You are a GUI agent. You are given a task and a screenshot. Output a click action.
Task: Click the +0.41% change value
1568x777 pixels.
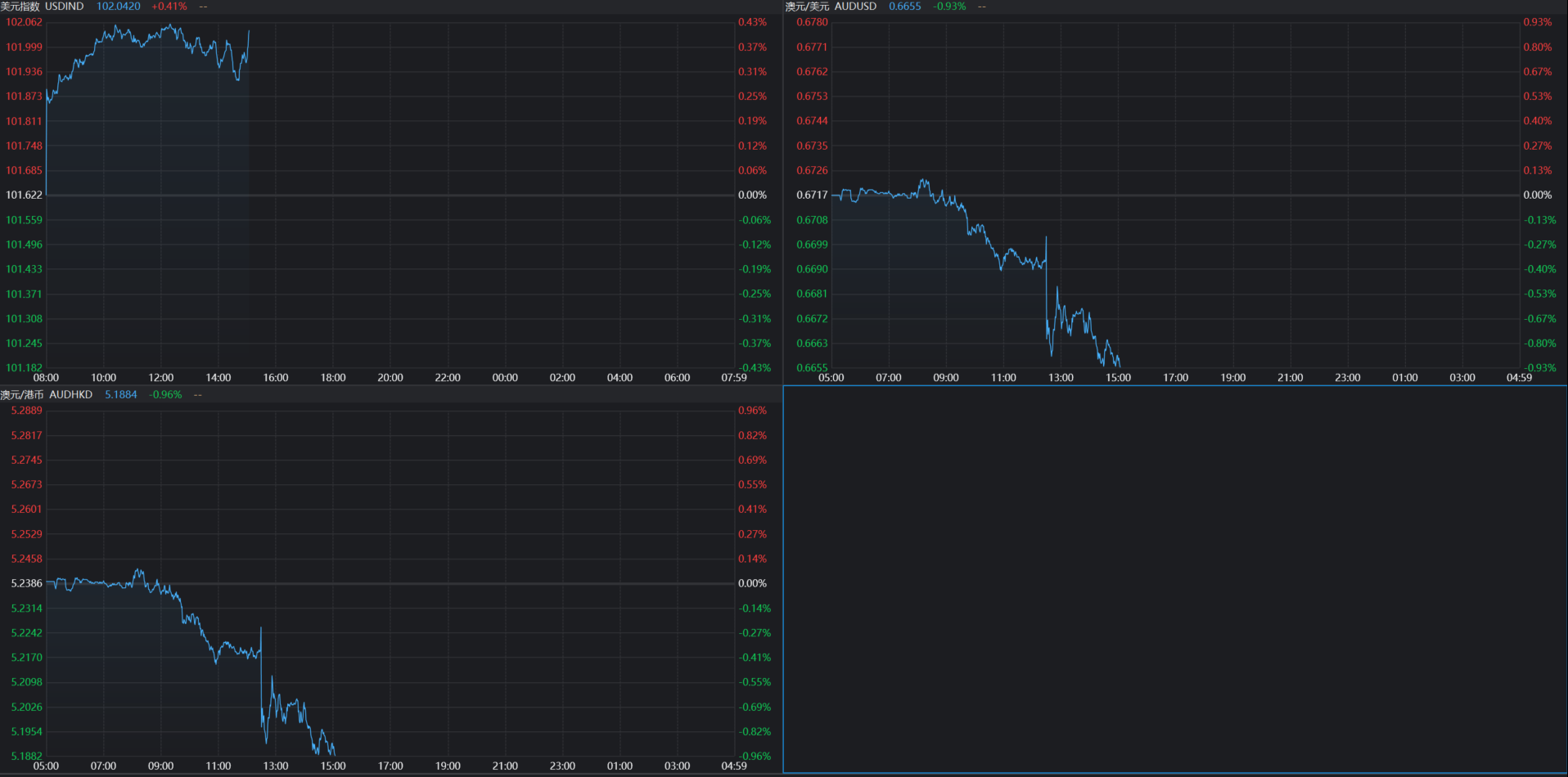click(169, 7)
